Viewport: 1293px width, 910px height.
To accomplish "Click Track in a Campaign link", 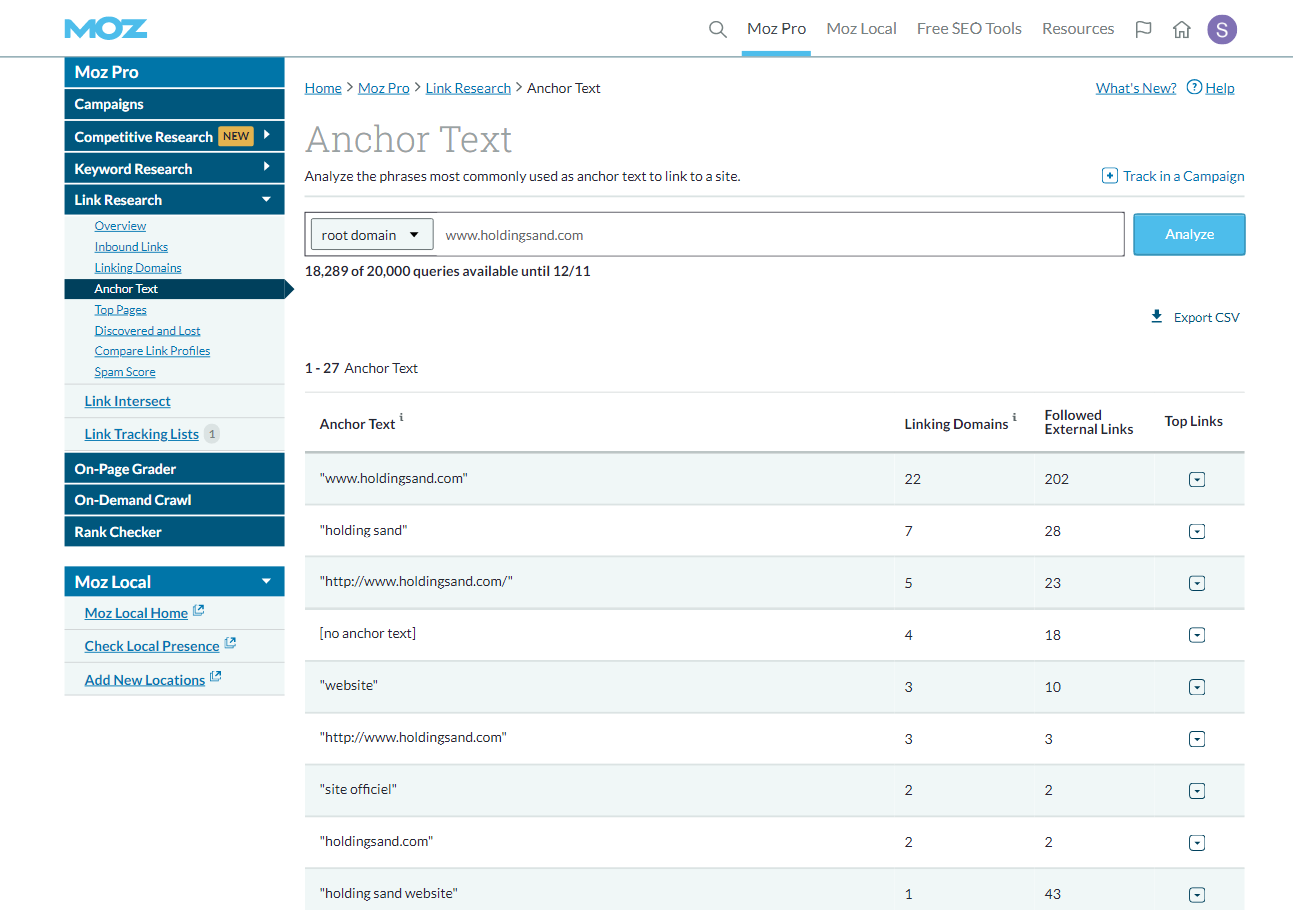I will coord(1184,176).
